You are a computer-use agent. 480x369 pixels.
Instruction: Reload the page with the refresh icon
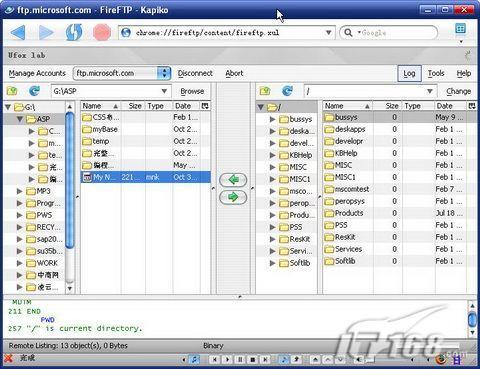click(74, 33)
